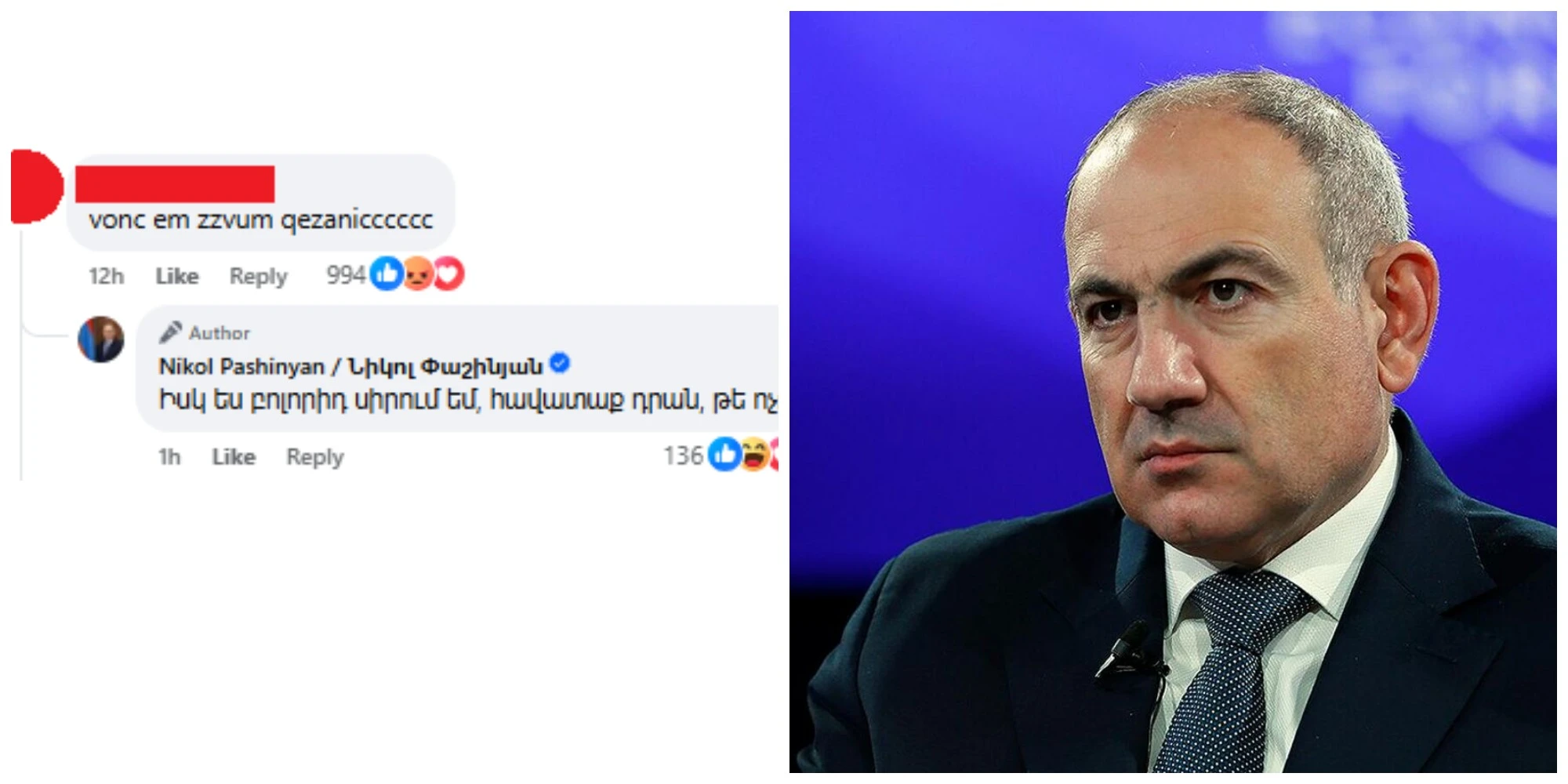Like the 'vonc em zzvum' comment
Image resolution: width=1568 pixels, height=784 pixels.
177,276
